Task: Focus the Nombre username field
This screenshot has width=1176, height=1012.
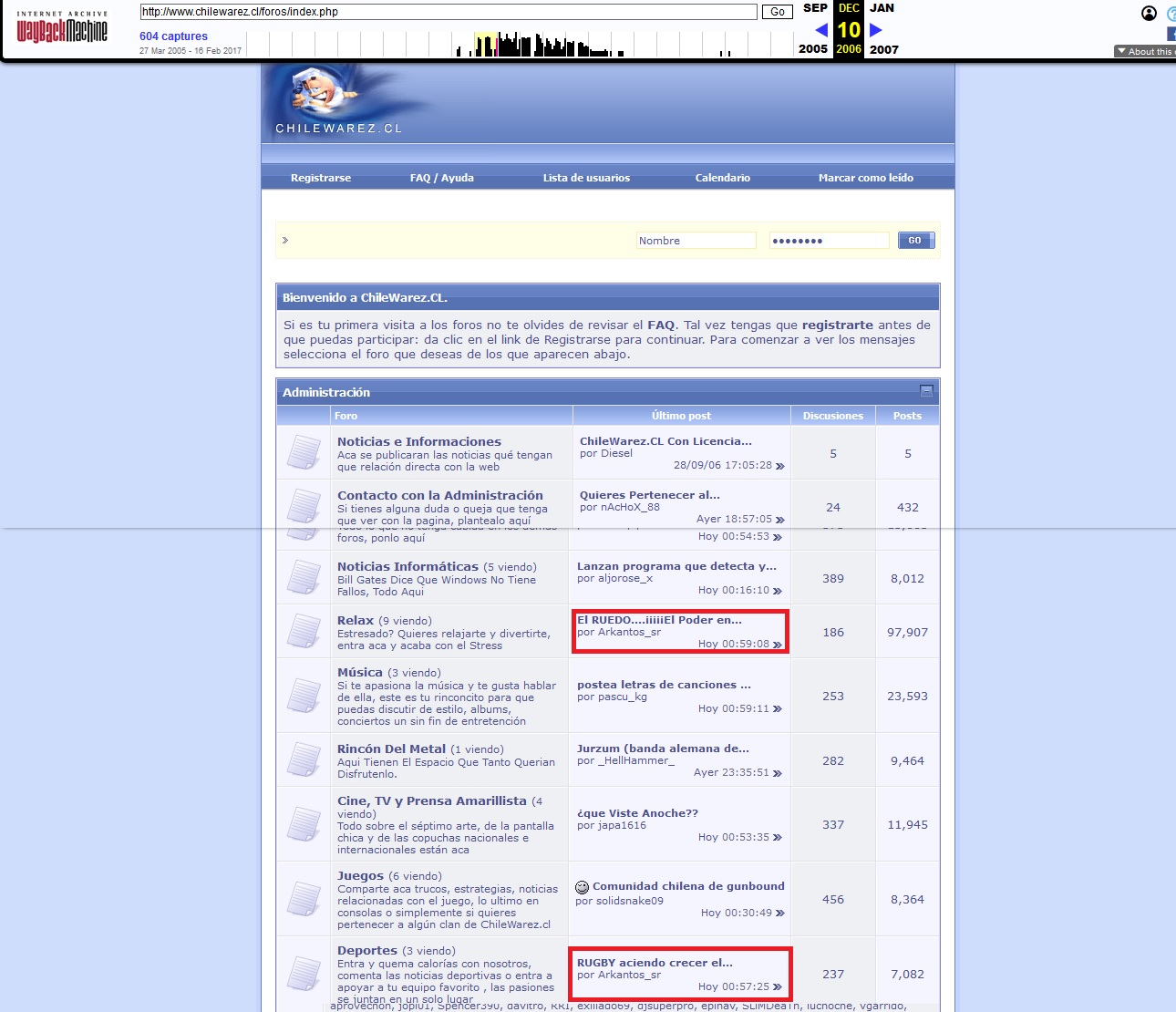Action: tap(696, 241)
